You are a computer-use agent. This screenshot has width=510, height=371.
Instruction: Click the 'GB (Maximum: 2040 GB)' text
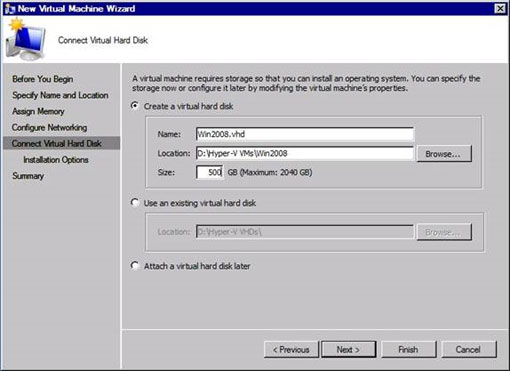270,172
